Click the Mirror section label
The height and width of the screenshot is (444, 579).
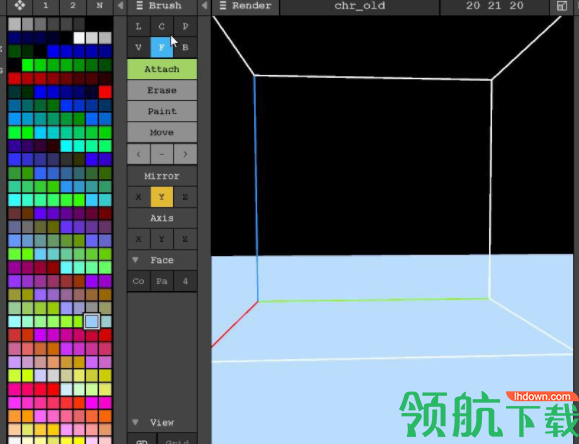(162, 176)
